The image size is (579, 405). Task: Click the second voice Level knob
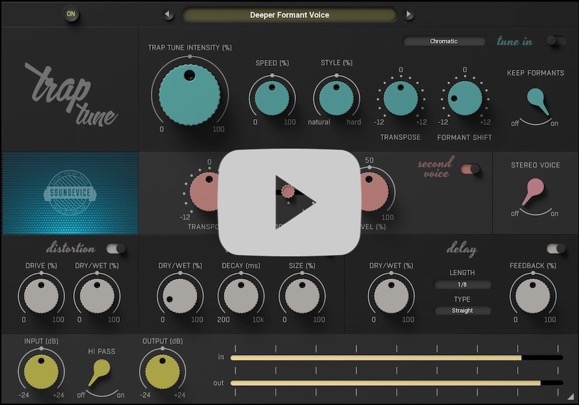[x=374, y=192]
